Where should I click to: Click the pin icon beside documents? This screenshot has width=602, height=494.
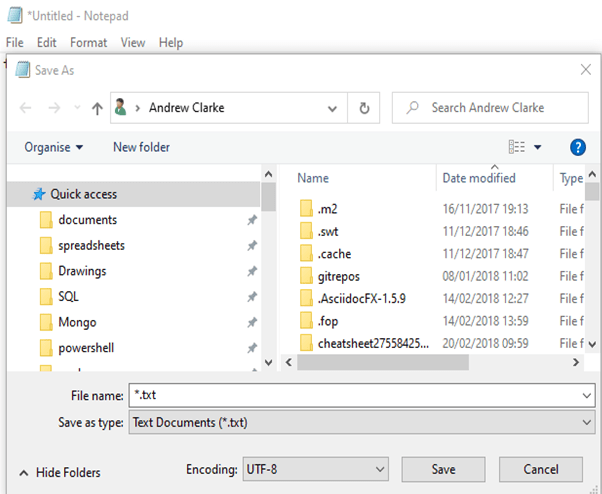coord(252,220)
